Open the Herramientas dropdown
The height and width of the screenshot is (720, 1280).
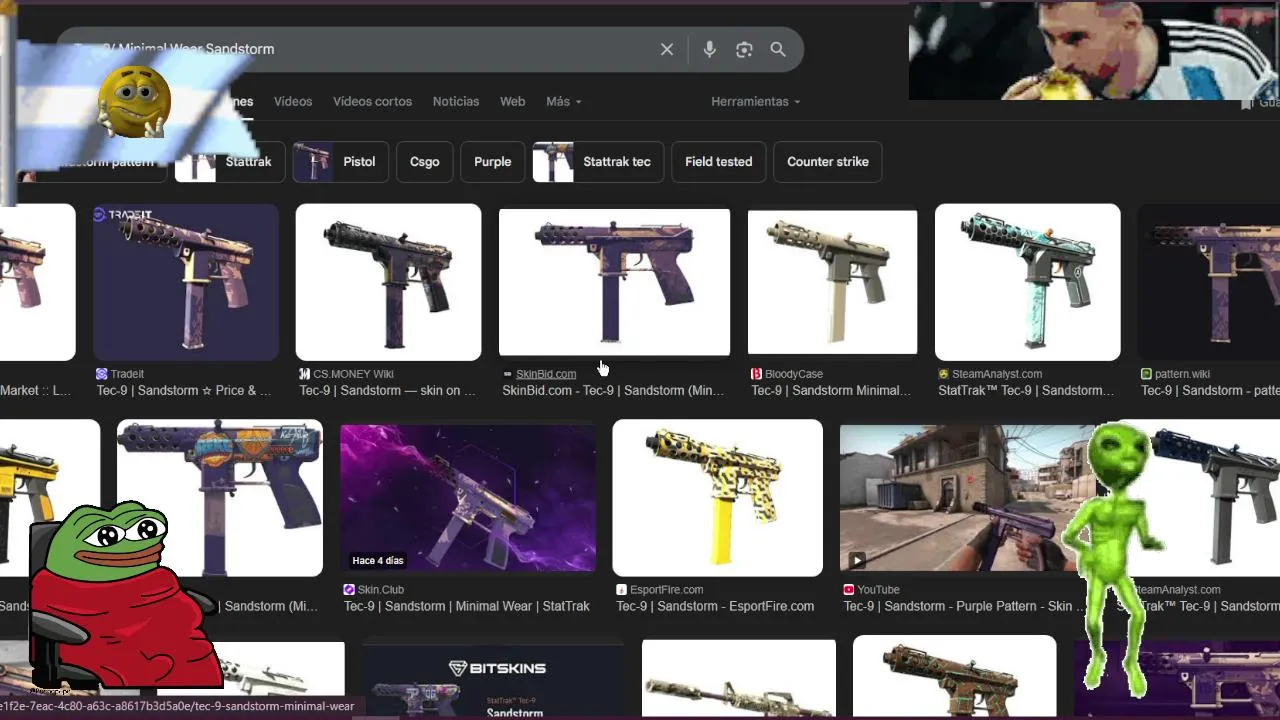click(x=756, y=101)
